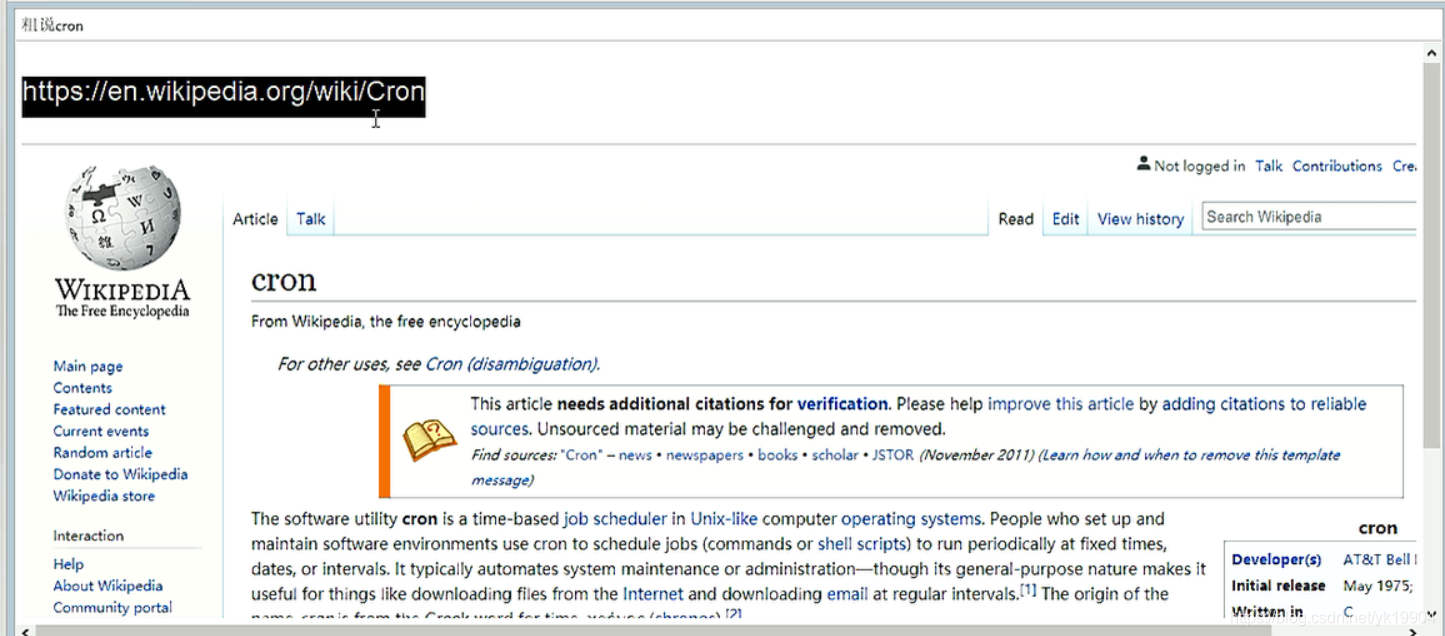Screen dimensions: 1445x636
Task: Follow the operating systems link
Action: pos(911,519)
